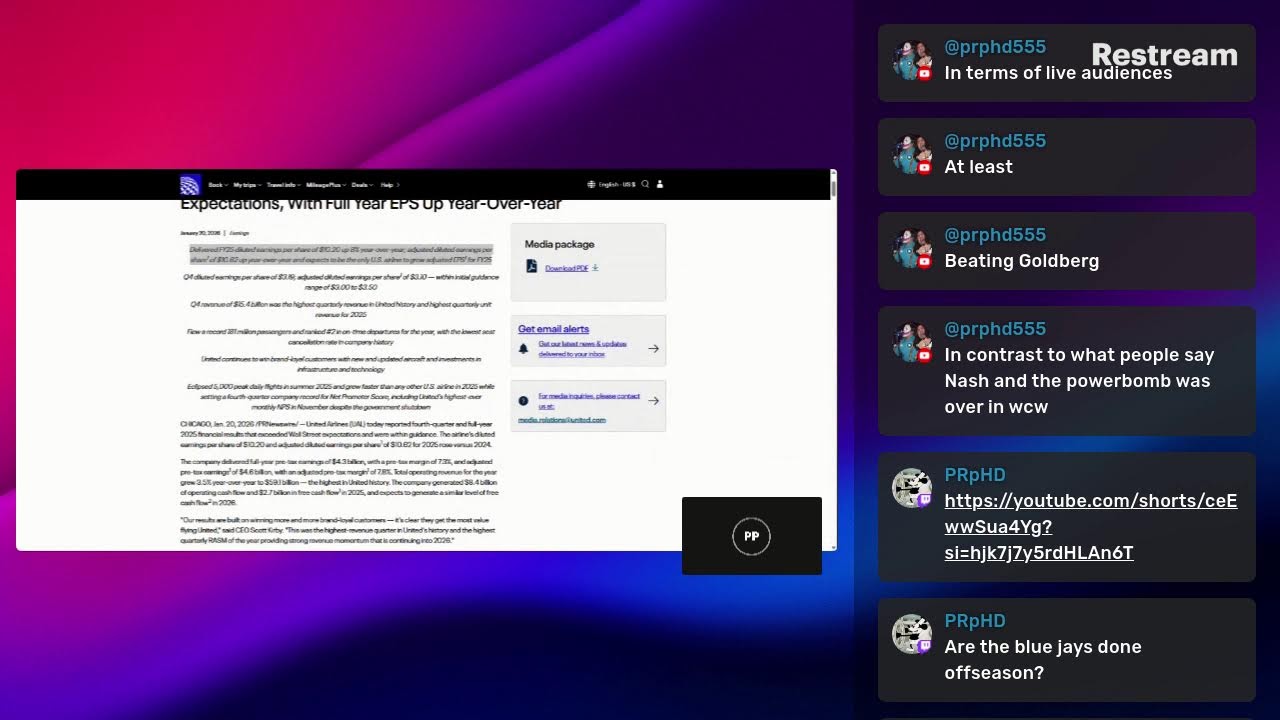This screenshot has height=720, width=1280.
Task: Click the search magnifier icon
Action: (x=645, y=184)
